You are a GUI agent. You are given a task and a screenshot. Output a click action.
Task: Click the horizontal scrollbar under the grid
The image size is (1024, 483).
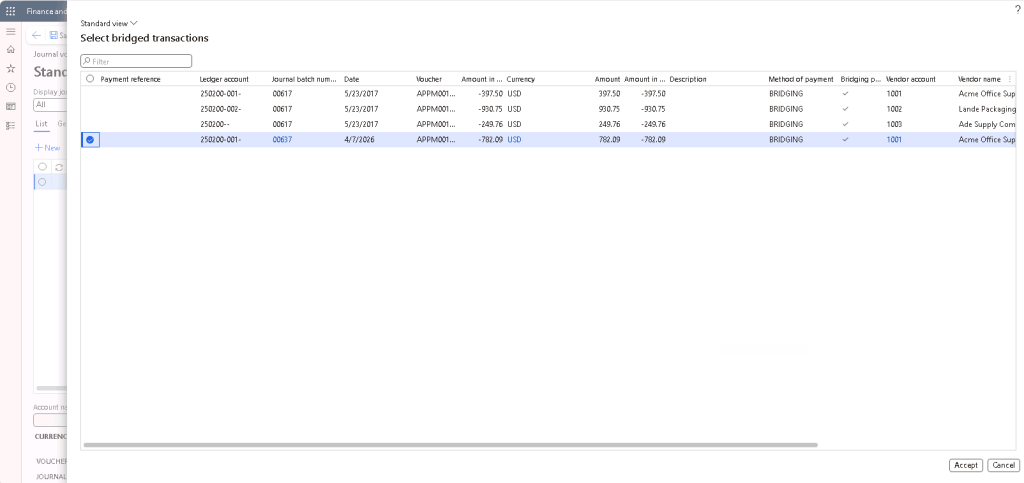(x=450, y=444)
